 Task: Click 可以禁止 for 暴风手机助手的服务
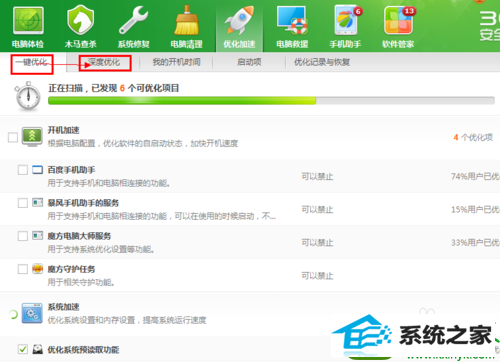(x=317, y=210)
